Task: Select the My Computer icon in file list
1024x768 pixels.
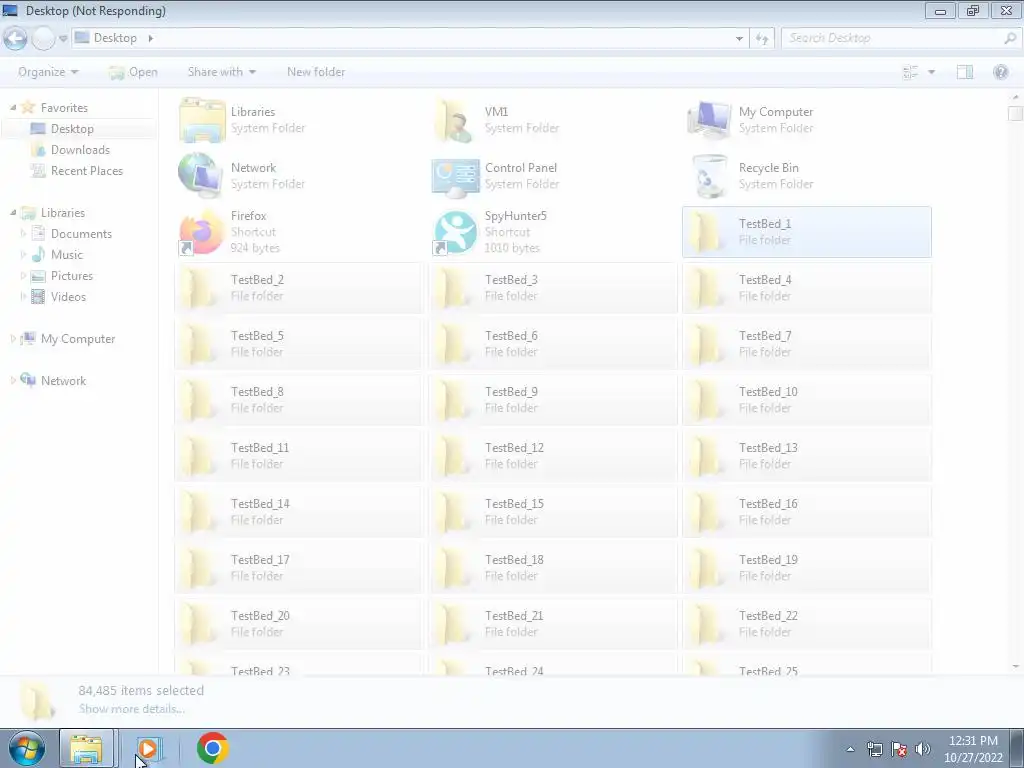Action: 709,120
